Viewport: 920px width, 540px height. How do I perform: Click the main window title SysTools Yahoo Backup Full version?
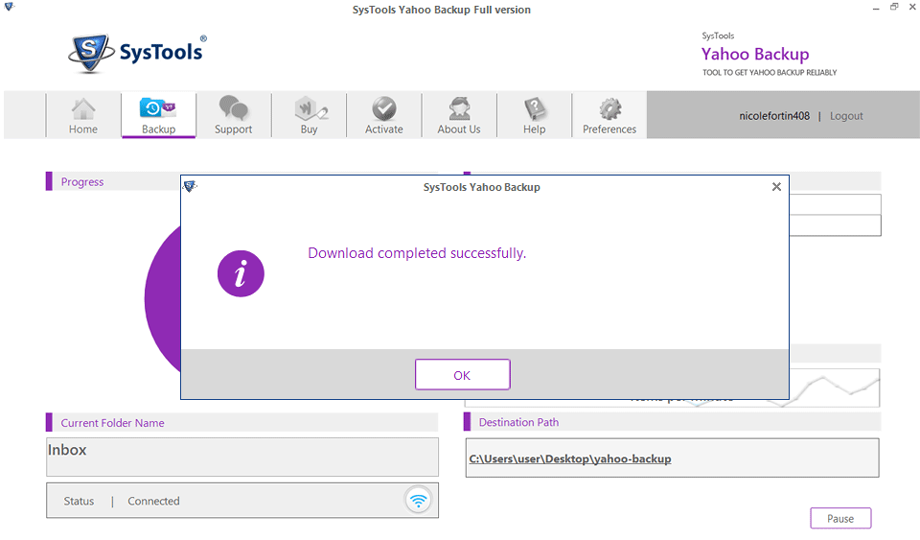(x=442, y=10)
